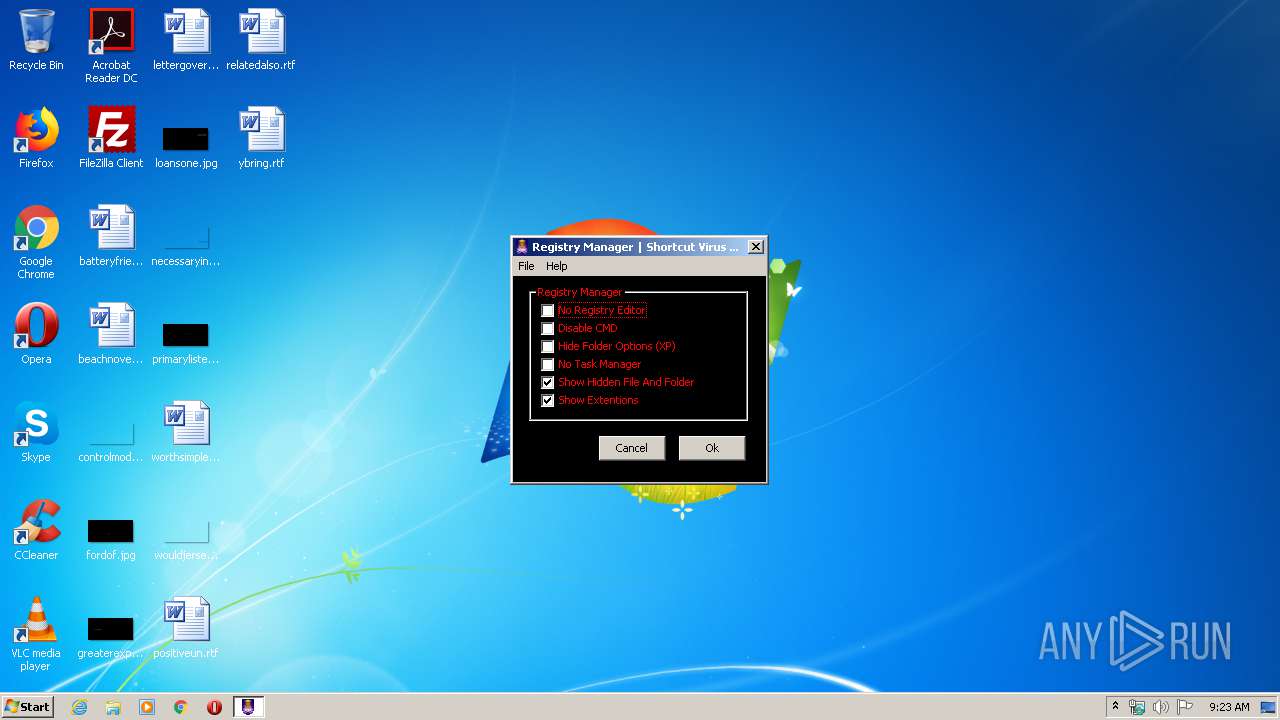Close the Registry Manager window
Image resolution: width=1280 pixels, height=720 pixels.
756,247
